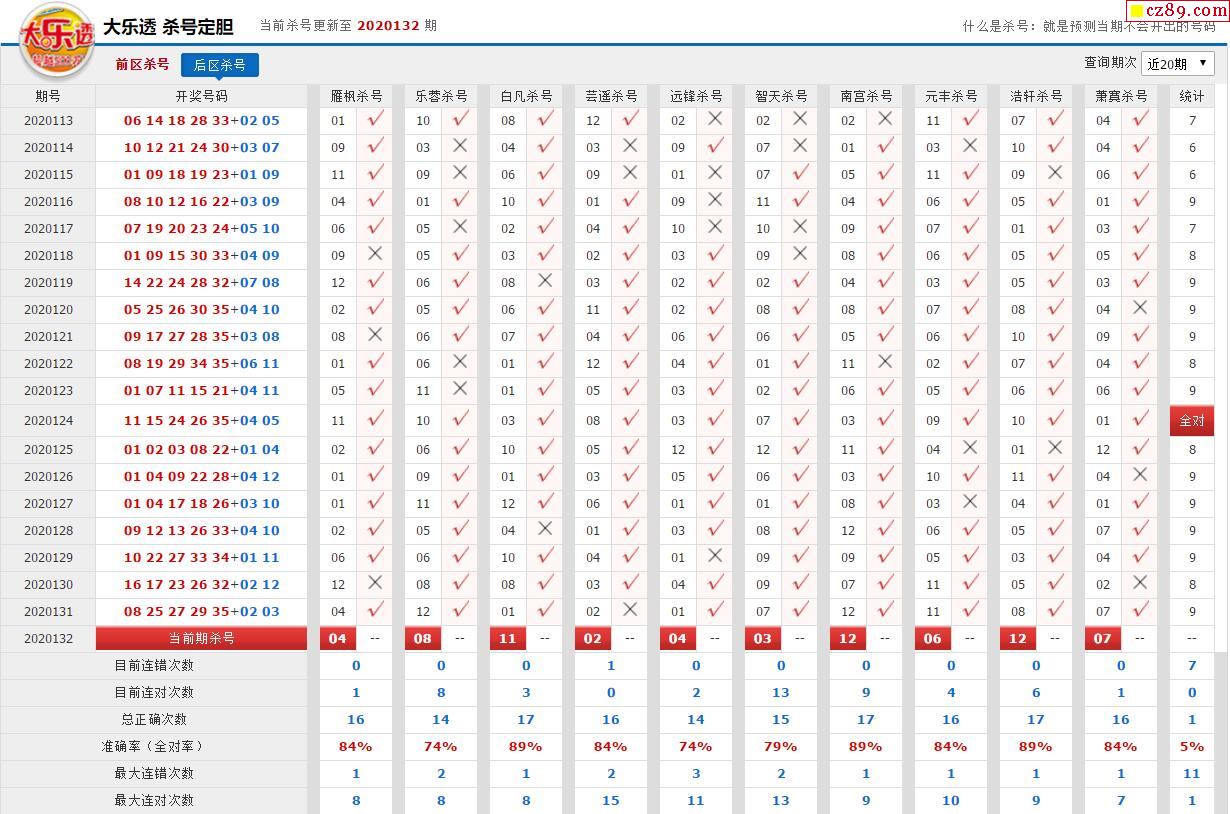
Task: Click cross mark under 萧寞杀号 for 2020130
Action: tap(1140, 583)
